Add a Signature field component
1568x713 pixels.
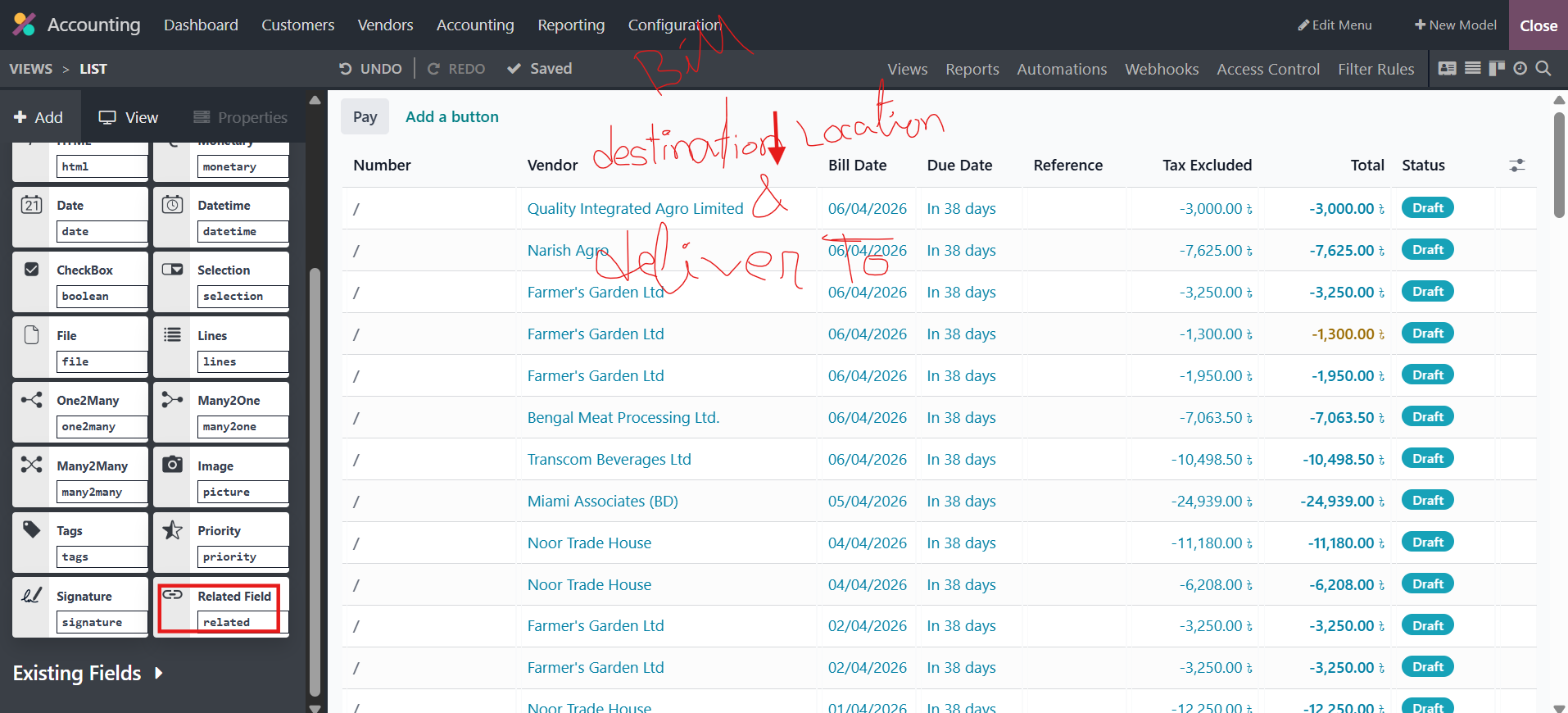click(80, 608)
